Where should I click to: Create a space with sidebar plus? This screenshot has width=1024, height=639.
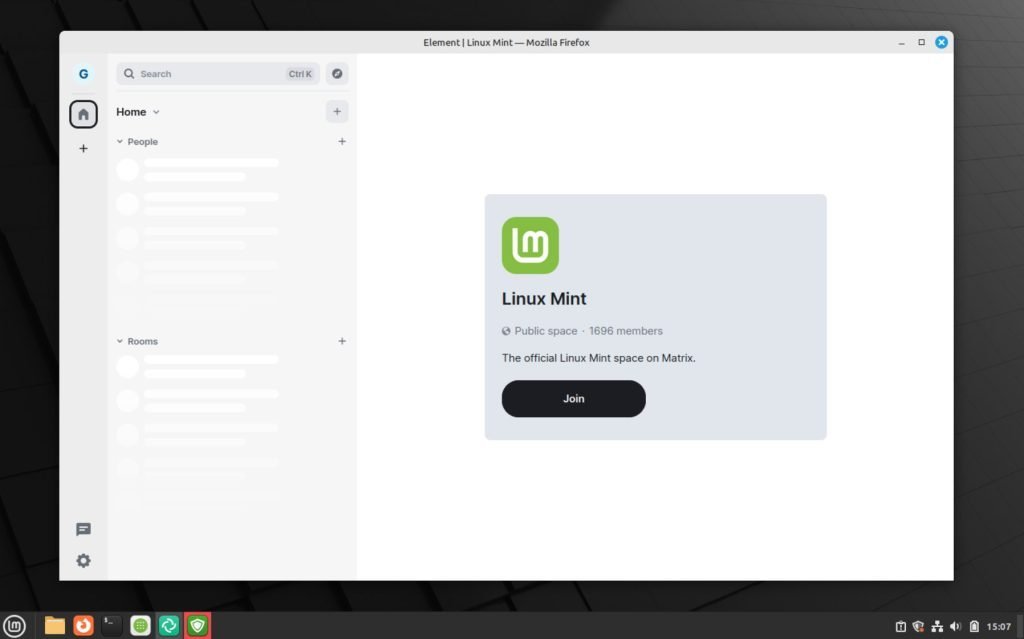(83, 149)
